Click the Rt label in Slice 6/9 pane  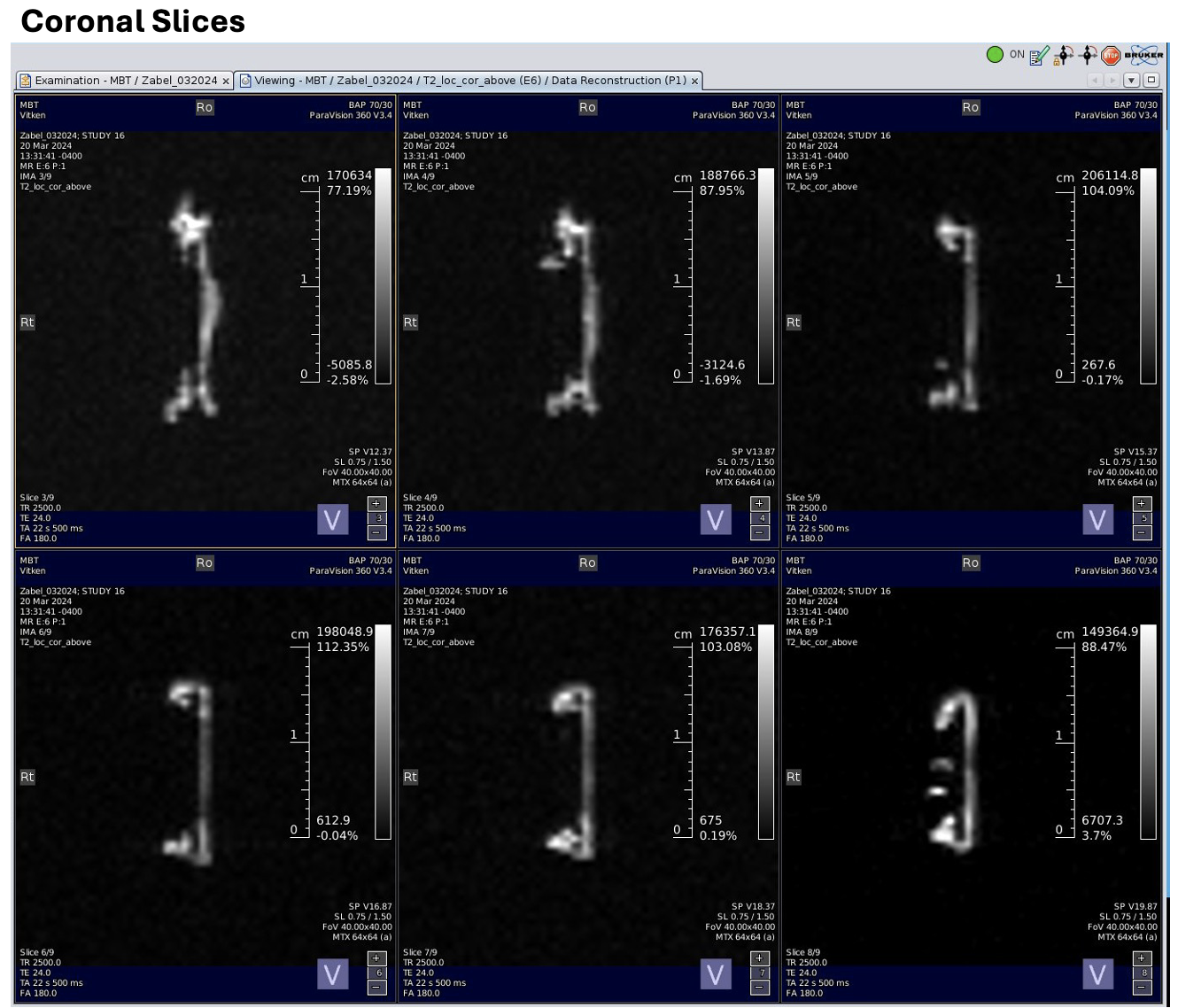pyautogui.click(x=27, y=777)
